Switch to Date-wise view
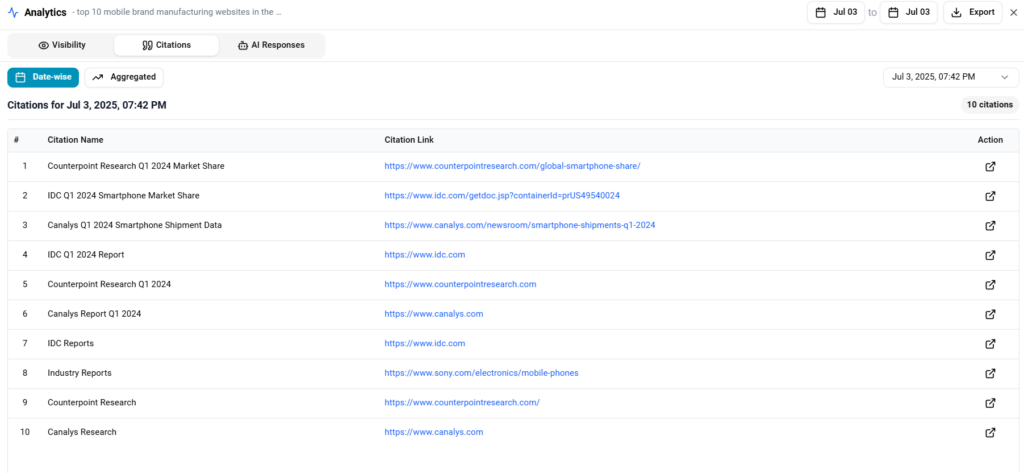The height and width of the screenshot is (473, 1024). click(43, 77)
